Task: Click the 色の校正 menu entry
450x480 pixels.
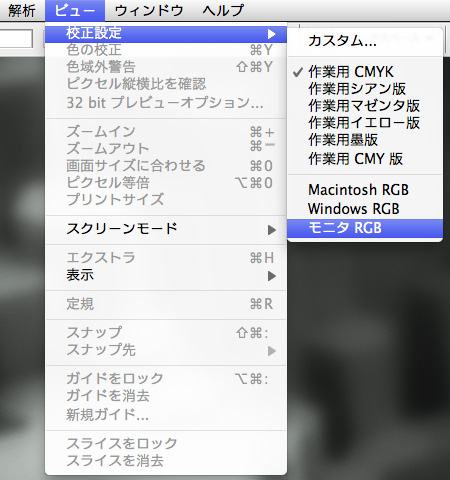Action: click(166, 50)
